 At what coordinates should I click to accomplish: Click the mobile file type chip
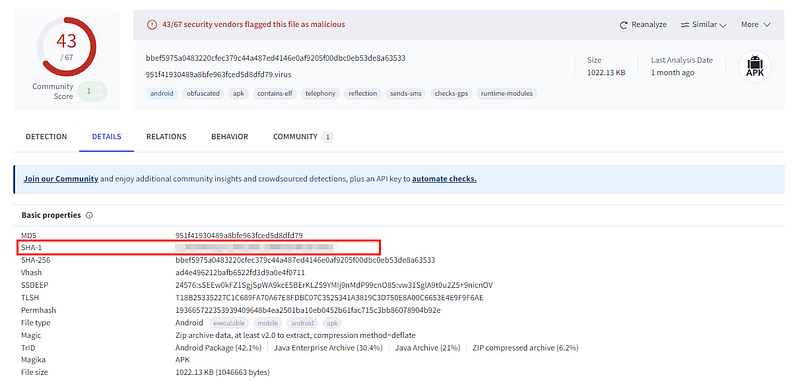(x=267, y=323)
